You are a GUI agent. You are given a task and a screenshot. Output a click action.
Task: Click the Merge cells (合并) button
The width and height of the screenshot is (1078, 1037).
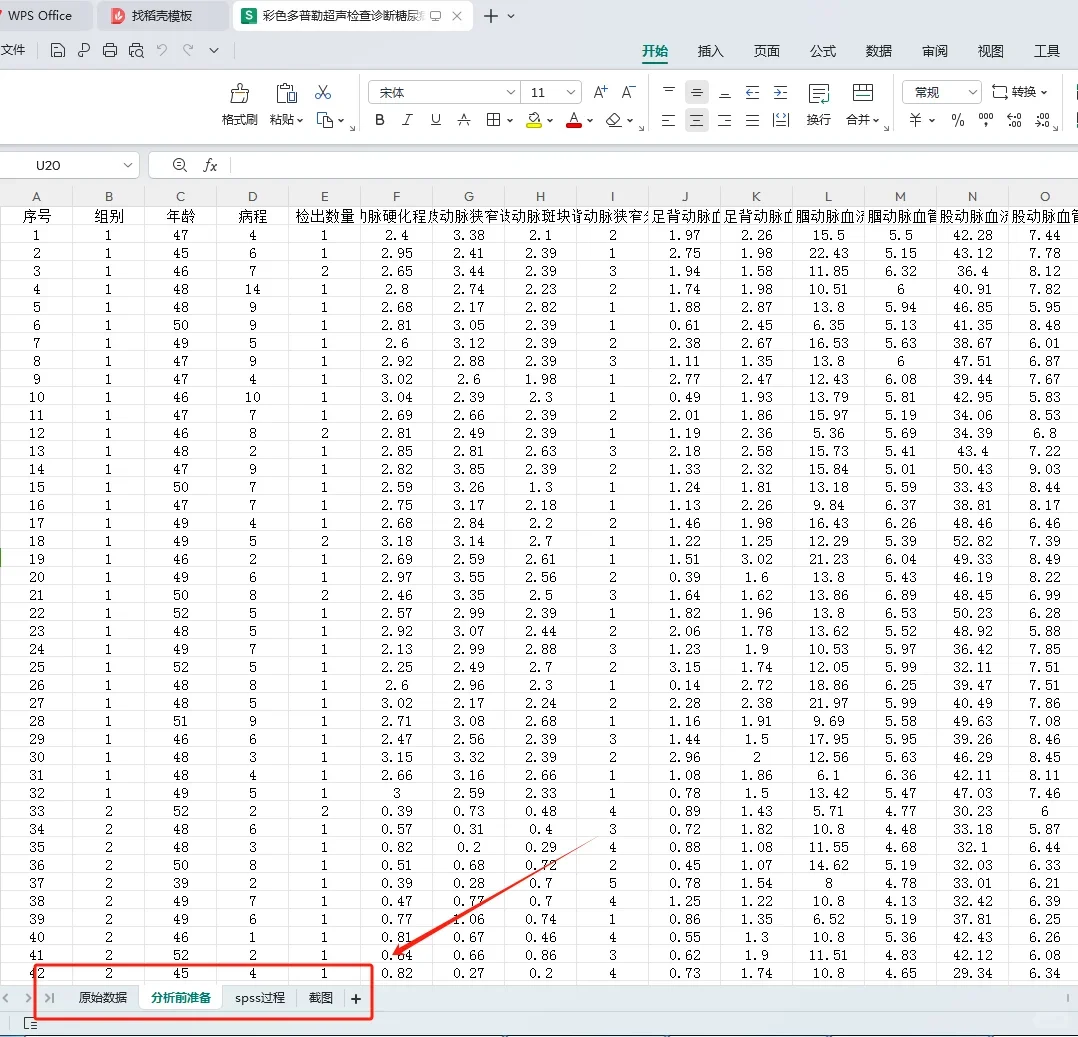coord(862,105)
